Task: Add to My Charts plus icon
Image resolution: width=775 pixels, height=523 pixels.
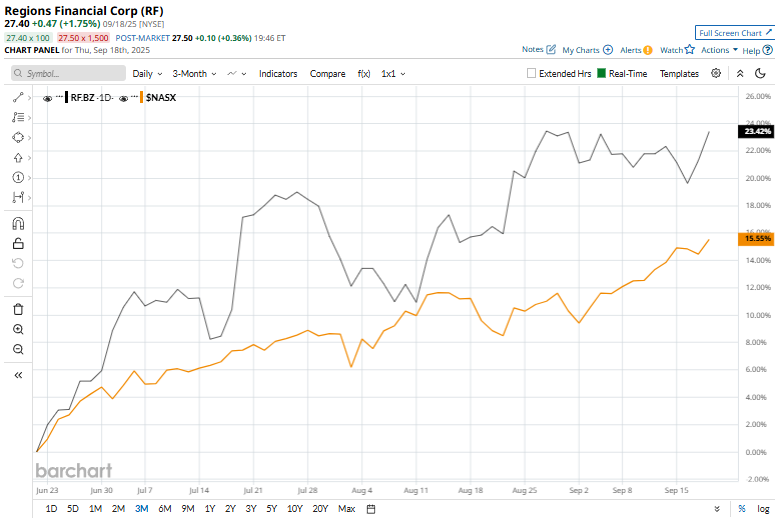Action: [608, 50]
